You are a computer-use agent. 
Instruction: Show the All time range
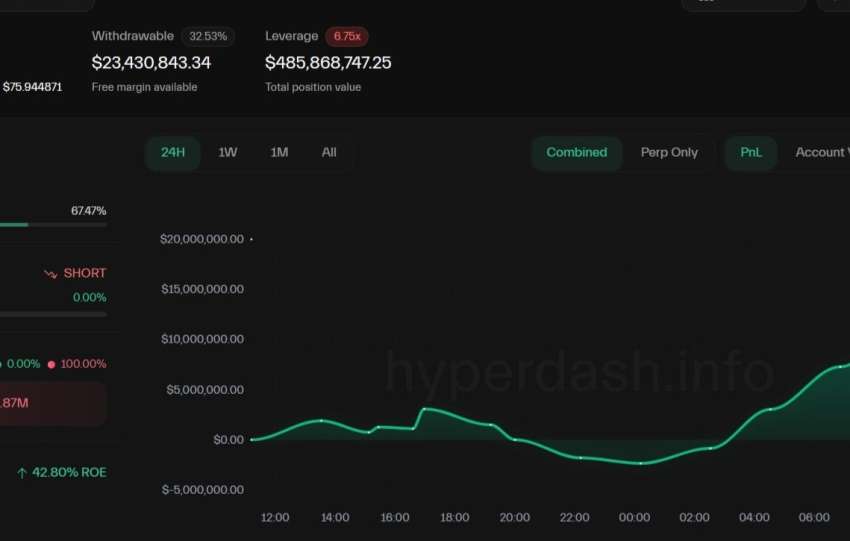[329, 153]
